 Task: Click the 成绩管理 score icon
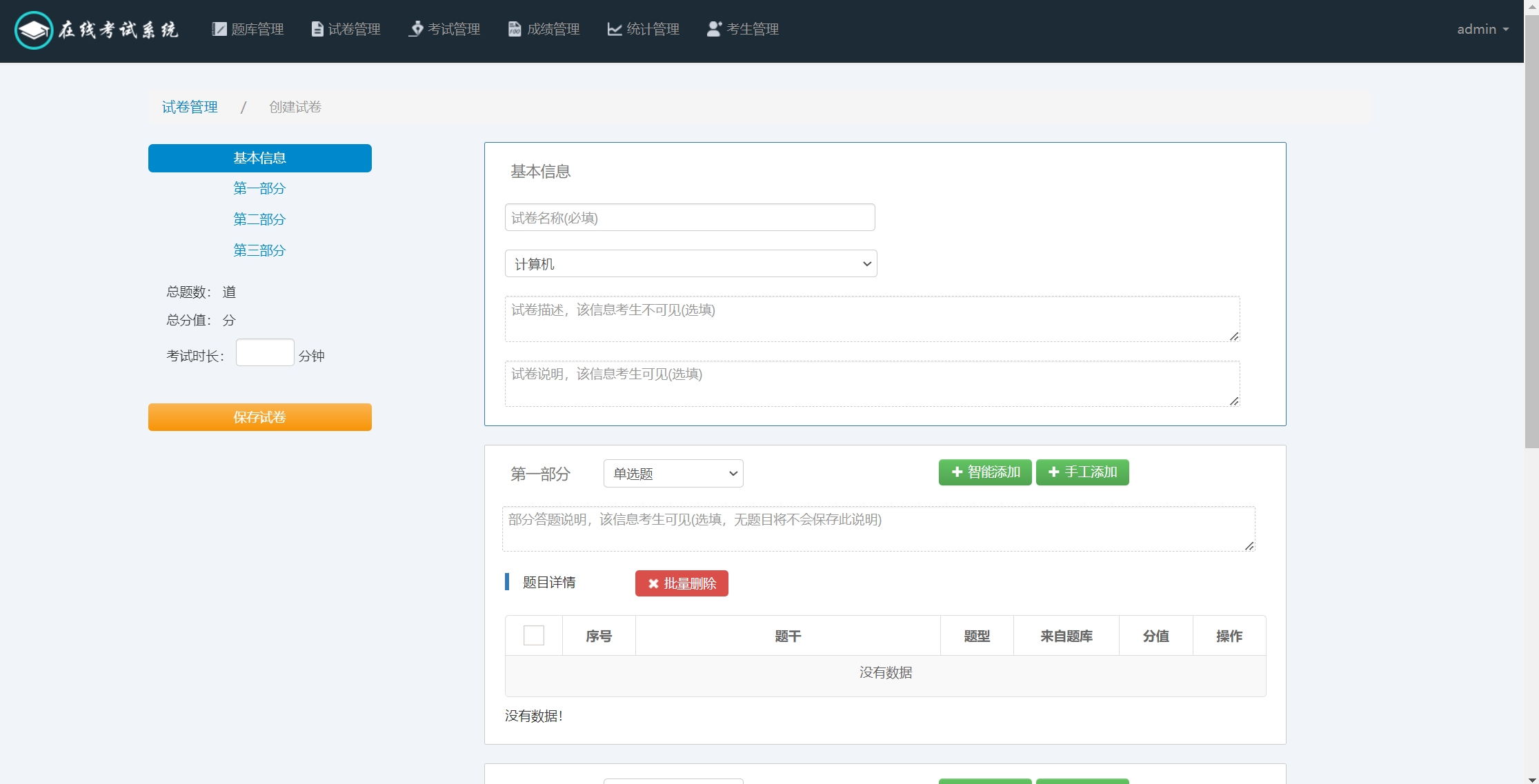(515, 29)
